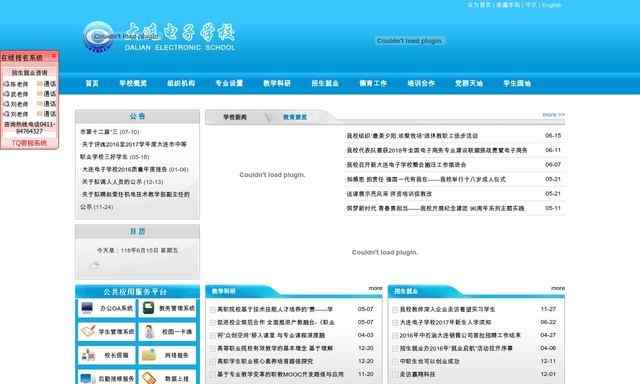Click the weather cloud icon in calendar panel
640x384 pixels.
[95, 266]
